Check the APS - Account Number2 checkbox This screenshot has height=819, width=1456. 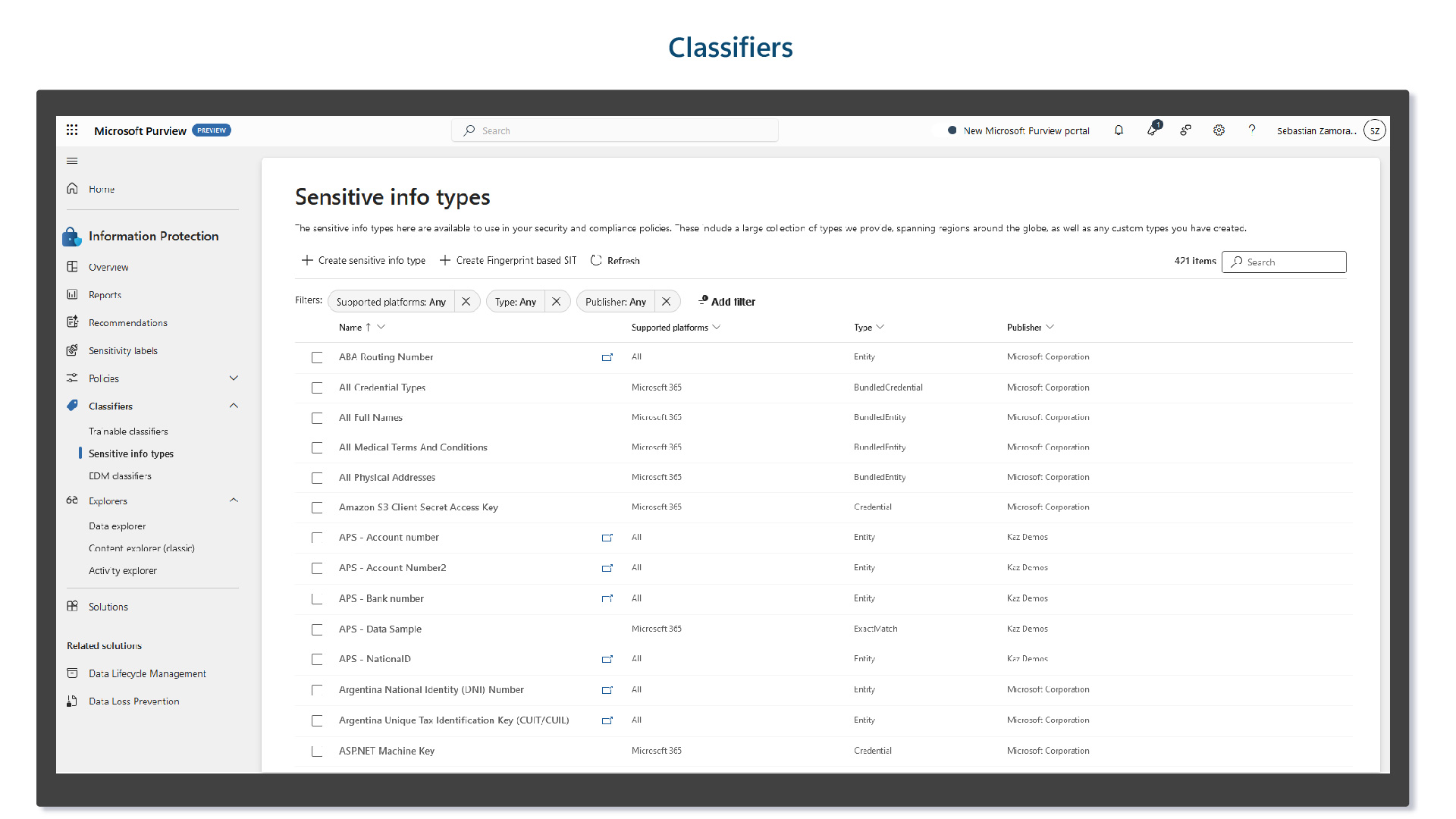(x=317, y=568)
